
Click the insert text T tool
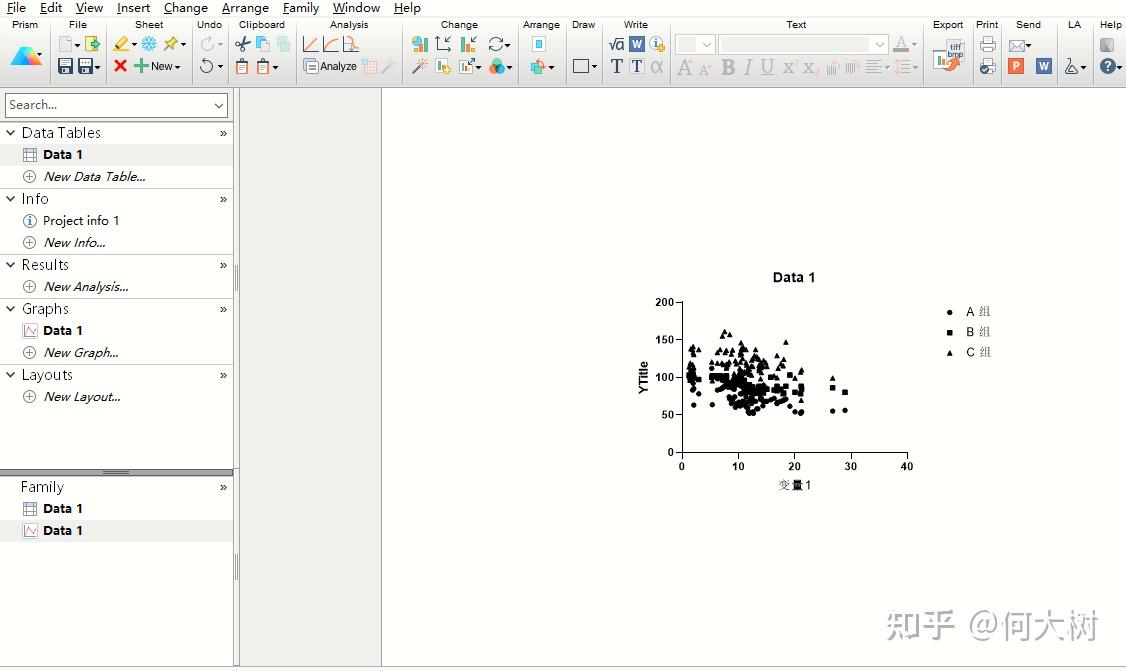[616, 67]
